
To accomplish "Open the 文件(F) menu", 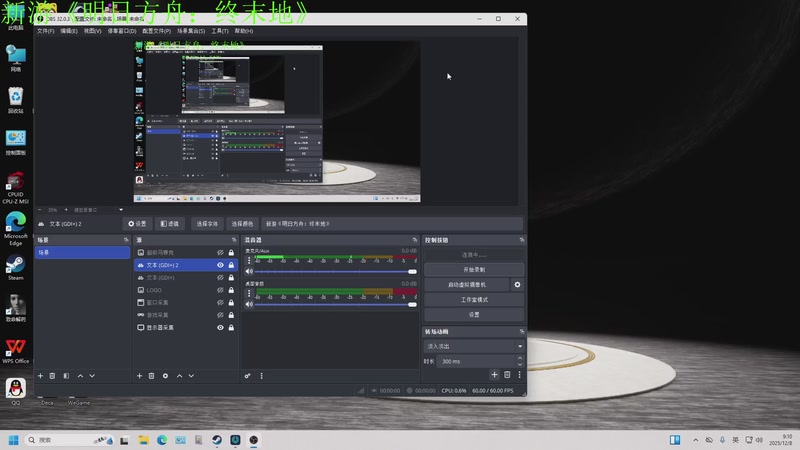I will [x=45, y=31].
